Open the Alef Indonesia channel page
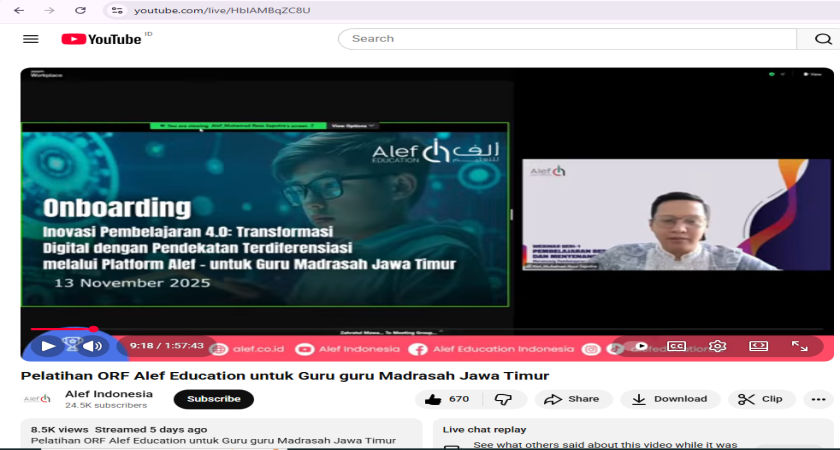Screen dimensions: 840x450 coord(109,394)
